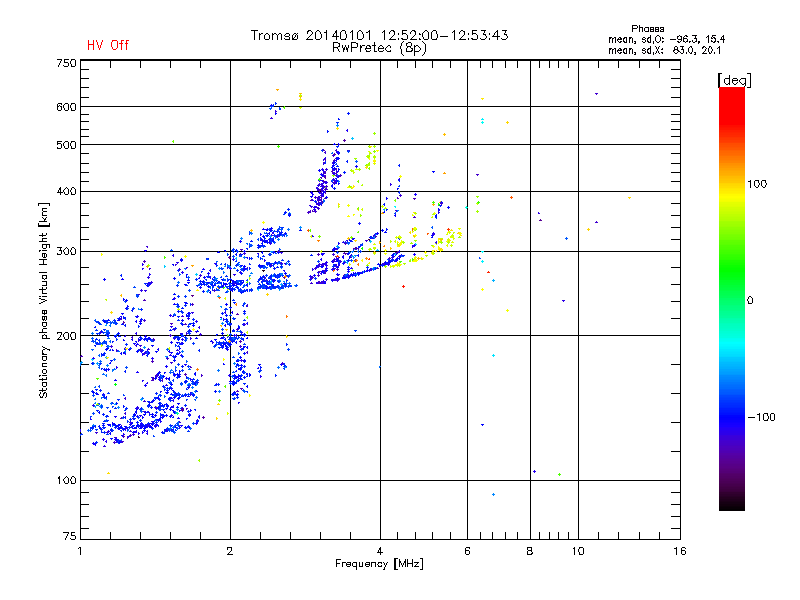Click the y-axis tick label '750'

[x=66, y=63]
